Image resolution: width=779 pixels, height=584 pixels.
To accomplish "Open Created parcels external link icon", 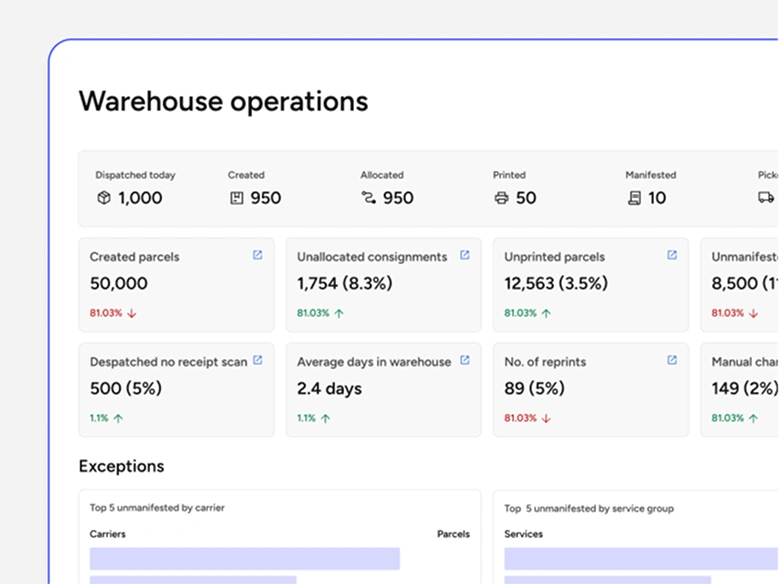I will 257,255.
